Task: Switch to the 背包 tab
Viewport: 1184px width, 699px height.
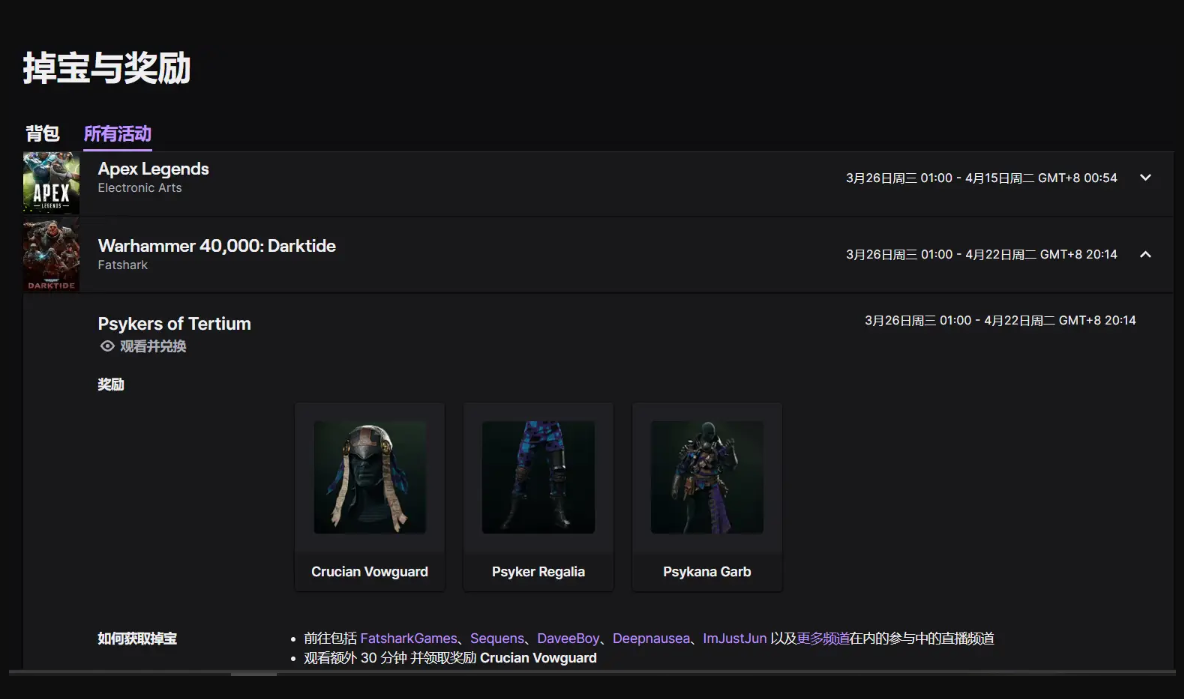Action: 42,134
